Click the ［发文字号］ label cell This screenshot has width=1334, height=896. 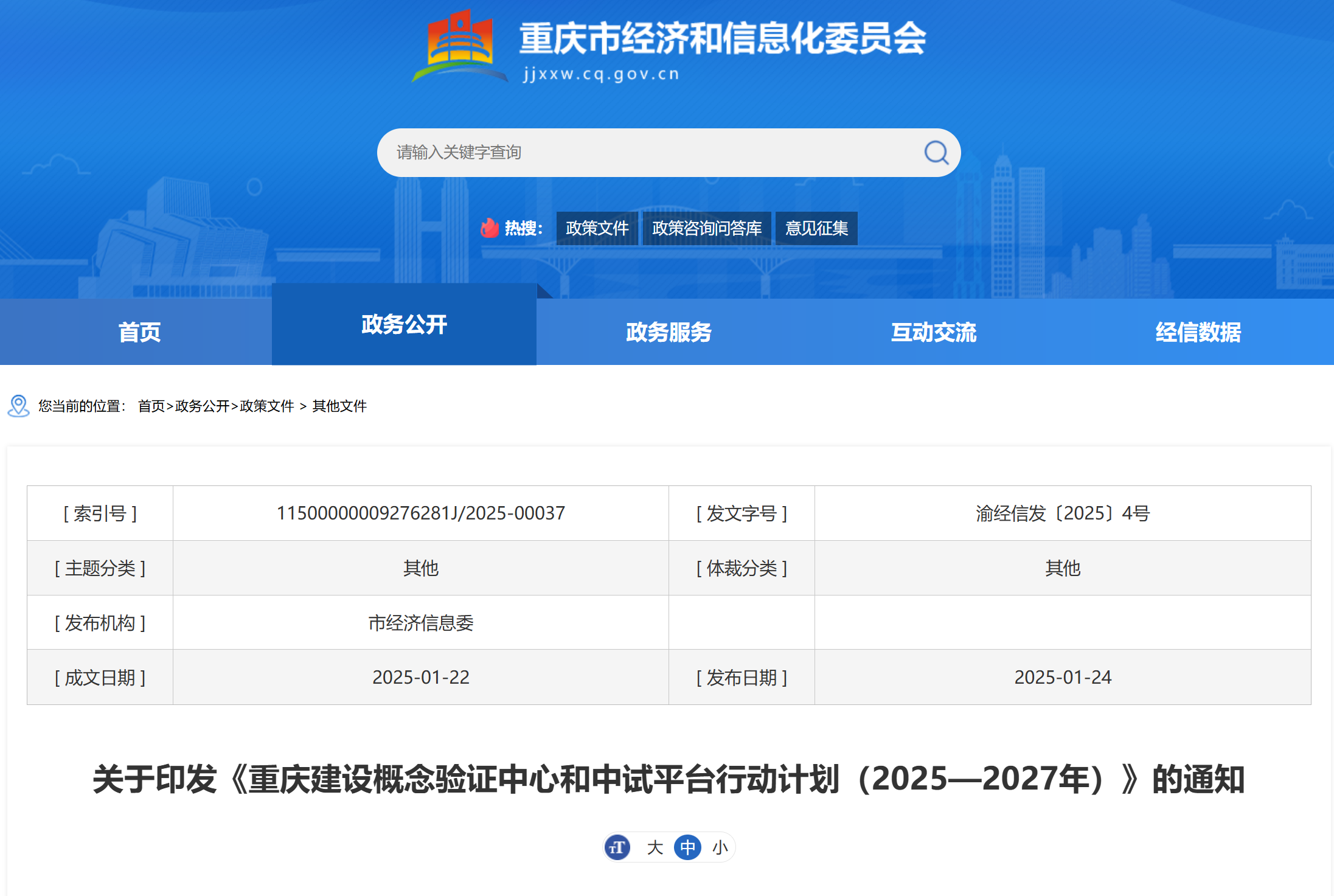742,513
